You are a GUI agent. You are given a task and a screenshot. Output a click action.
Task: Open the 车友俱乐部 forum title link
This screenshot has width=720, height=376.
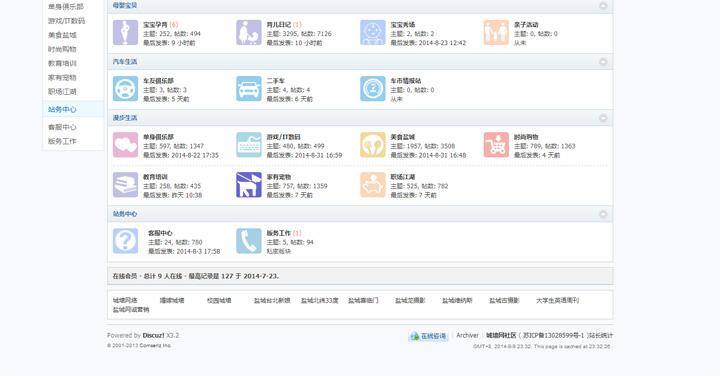tap(158, 81)
